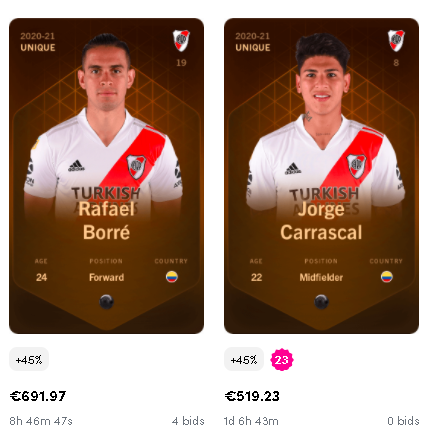426x433 pixels.
Task: Click black sphere icon on Carrascal card
Action: [322, 302]
